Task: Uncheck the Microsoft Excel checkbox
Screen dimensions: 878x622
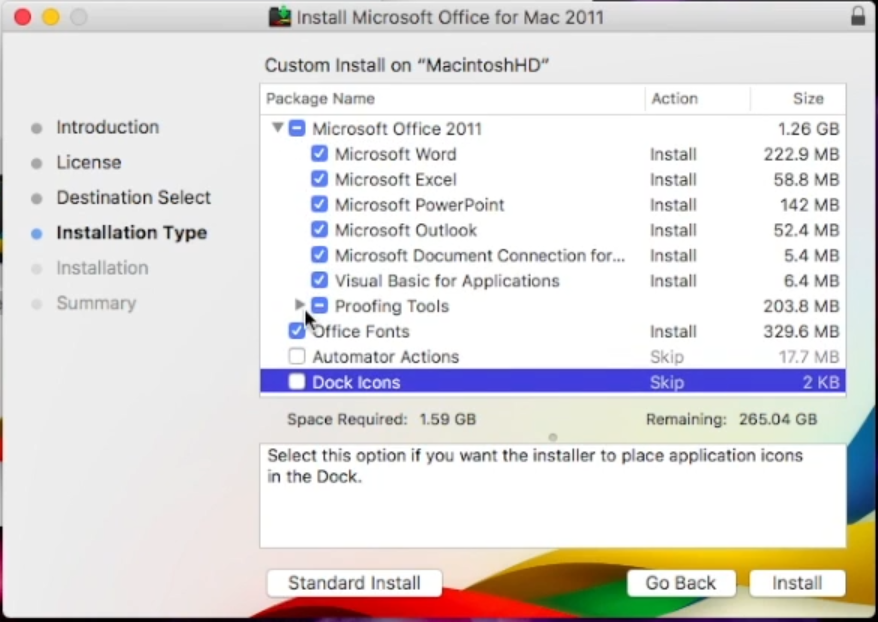Action: click(x=319, y=179)
